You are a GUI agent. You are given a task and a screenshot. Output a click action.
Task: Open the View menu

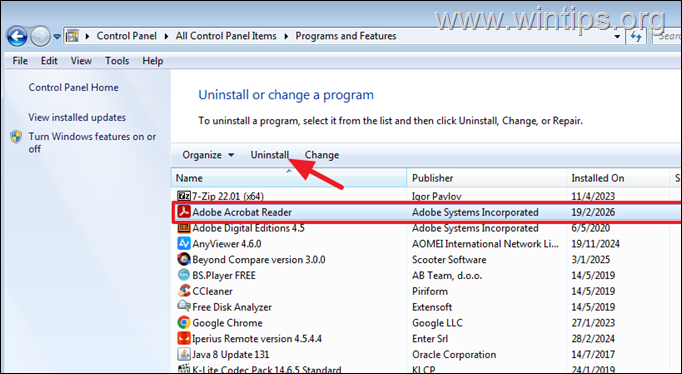click(x=81, y=61)
